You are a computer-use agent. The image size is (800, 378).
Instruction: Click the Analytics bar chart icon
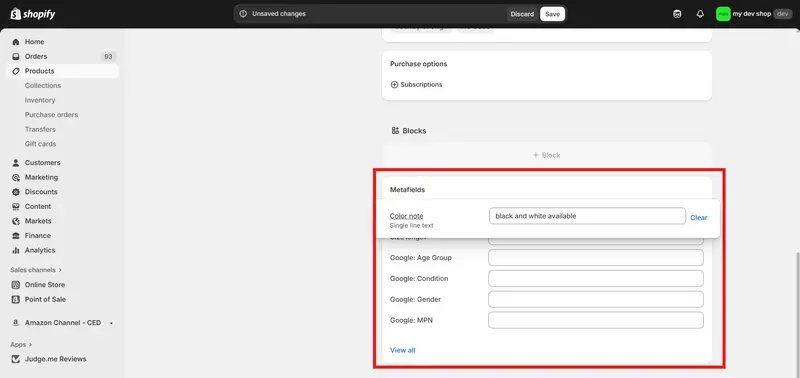click(x=16, y=250)
